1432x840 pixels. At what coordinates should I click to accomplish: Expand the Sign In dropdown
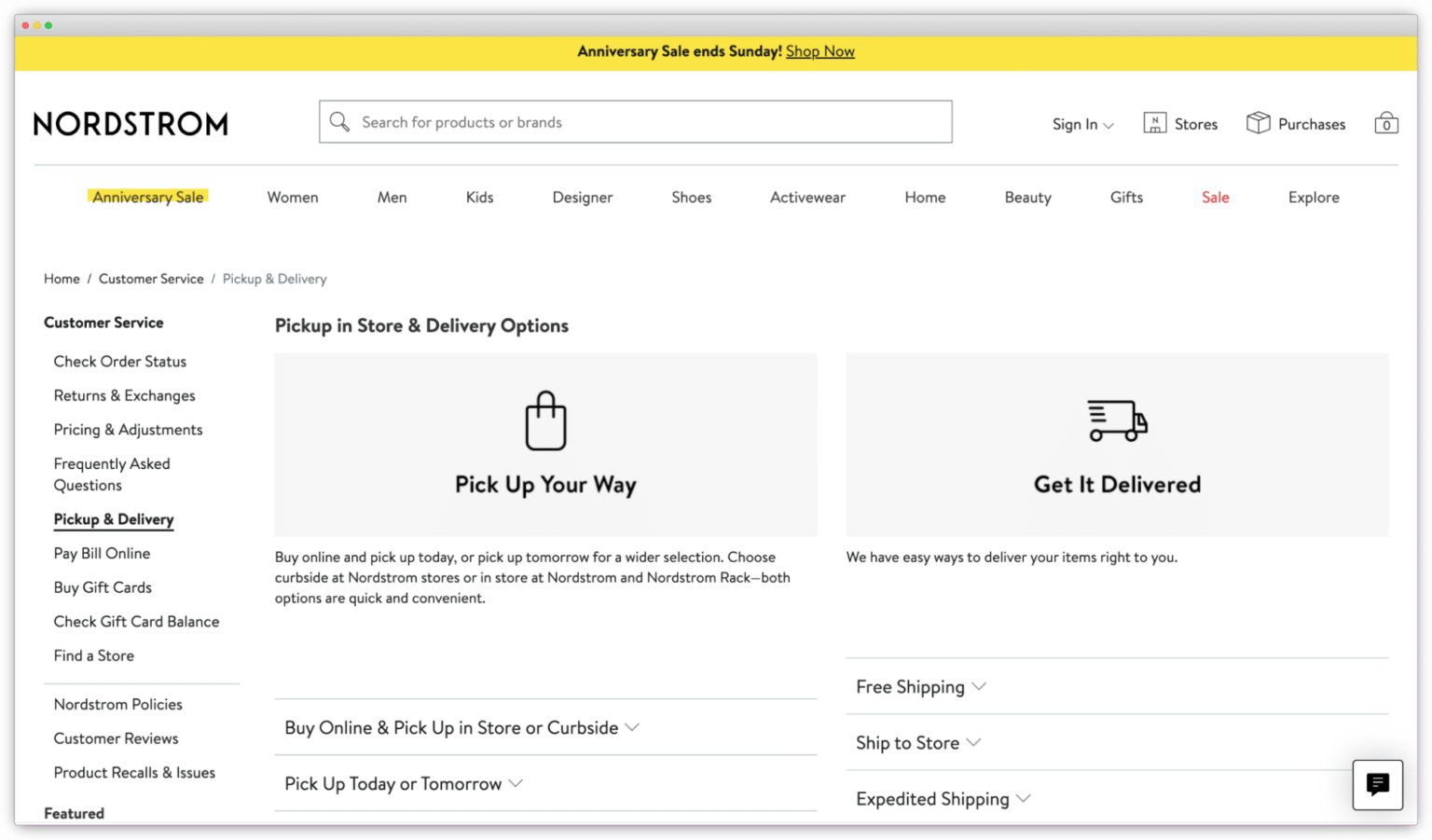click(1082, 124)
